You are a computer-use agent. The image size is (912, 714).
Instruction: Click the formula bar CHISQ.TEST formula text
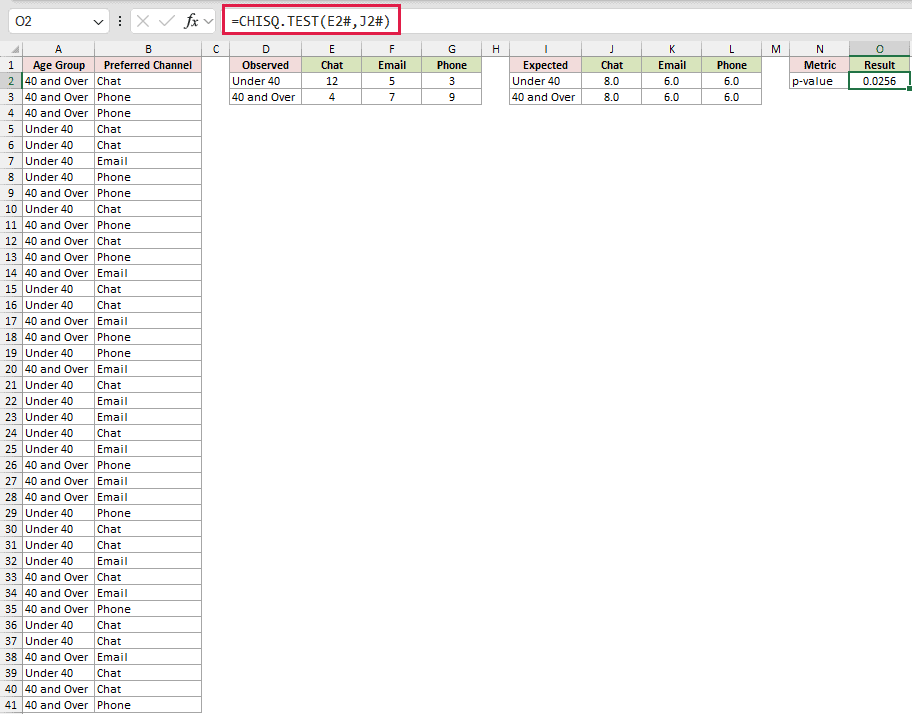[311, 22]
